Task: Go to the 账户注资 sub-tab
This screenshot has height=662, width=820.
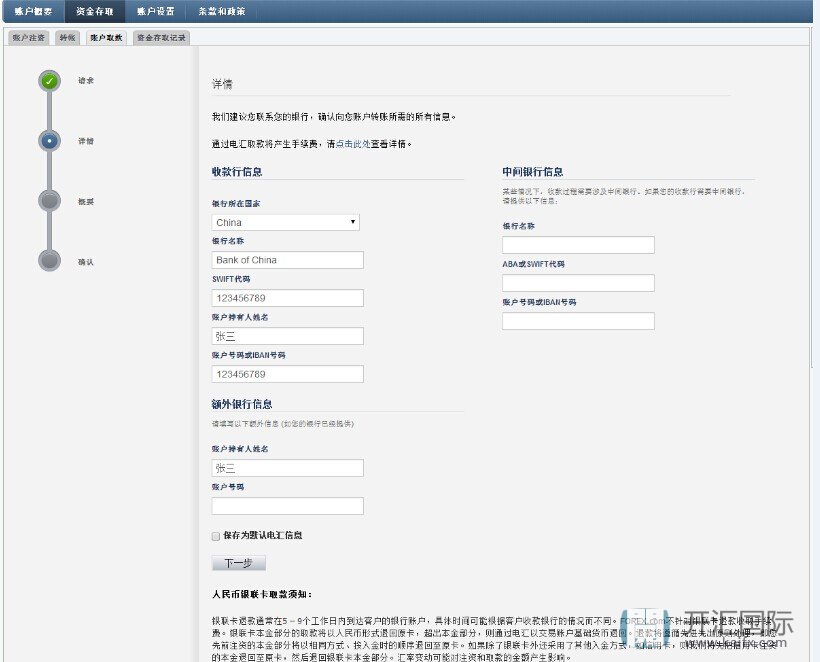Action: click(29, 37)
